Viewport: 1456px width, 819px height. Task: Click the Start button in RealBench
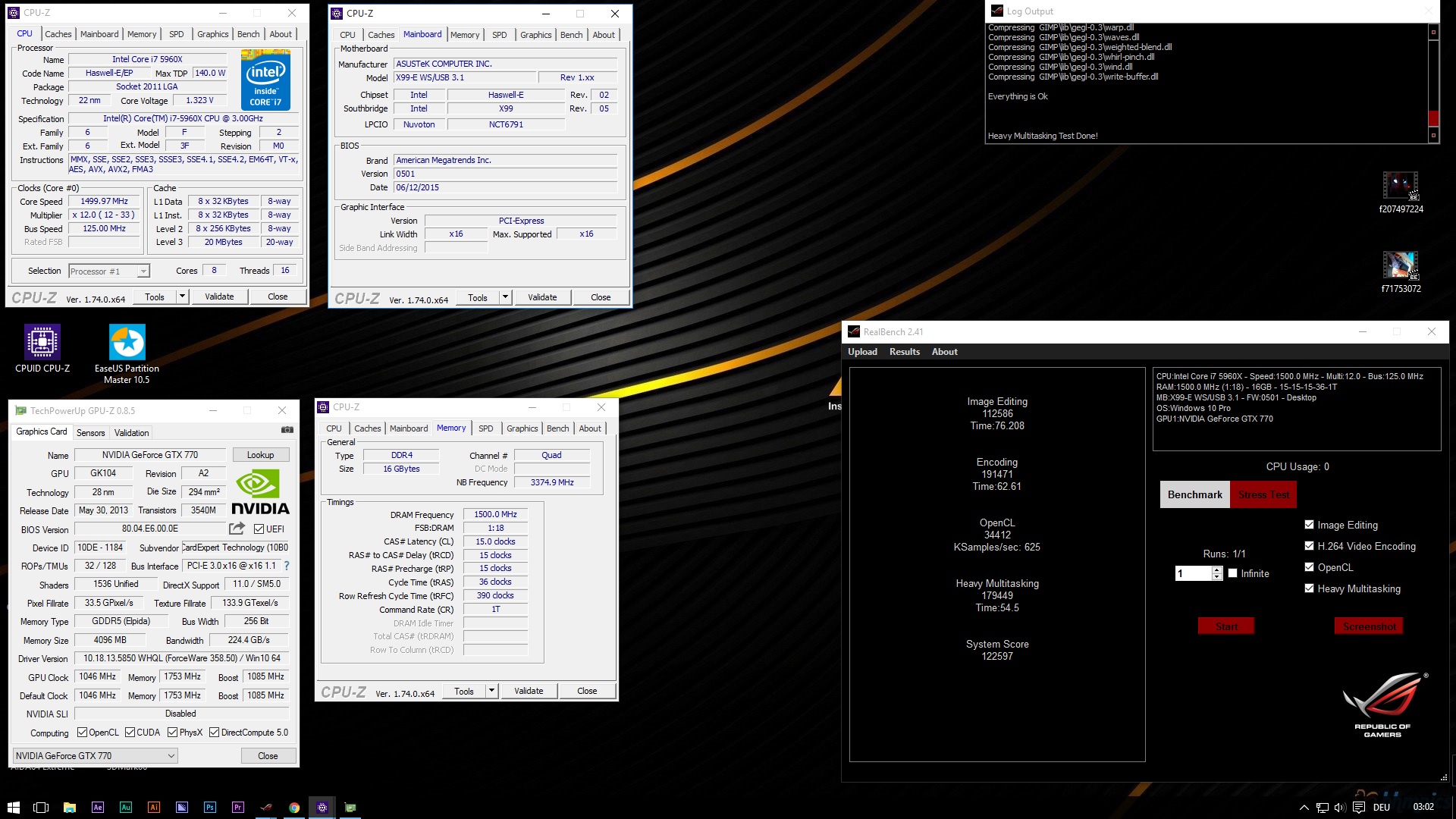pos(1226,626)
